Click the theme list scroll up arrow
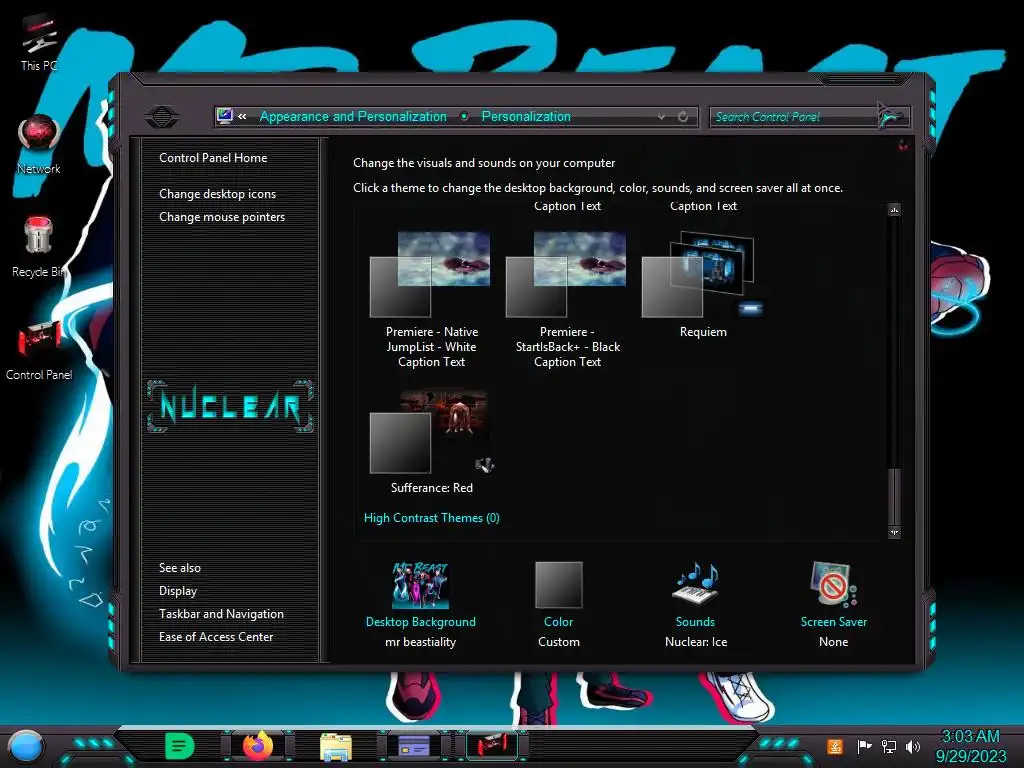The height and width of the screenshot is (768, 1024). tap(895, 210)
